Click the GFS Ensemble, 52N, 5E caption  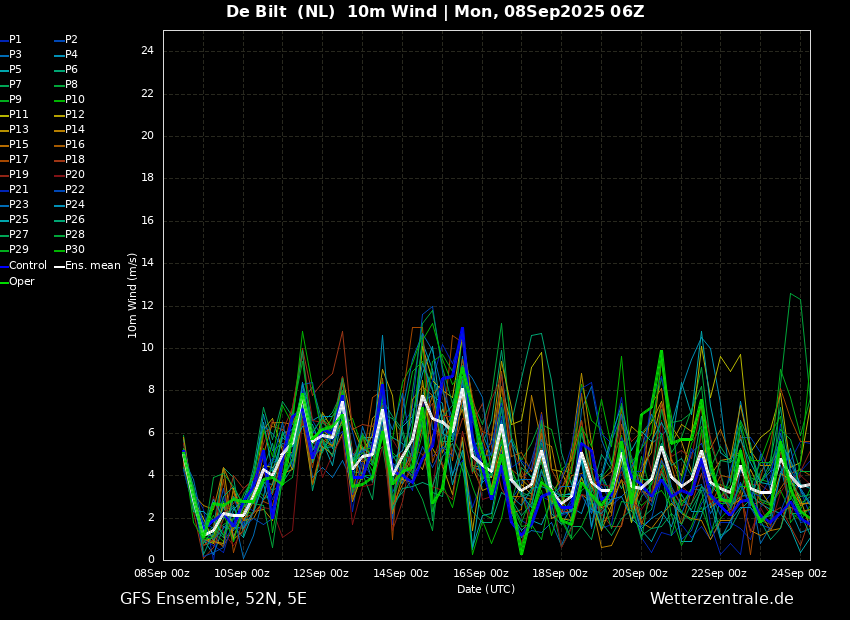213,599
